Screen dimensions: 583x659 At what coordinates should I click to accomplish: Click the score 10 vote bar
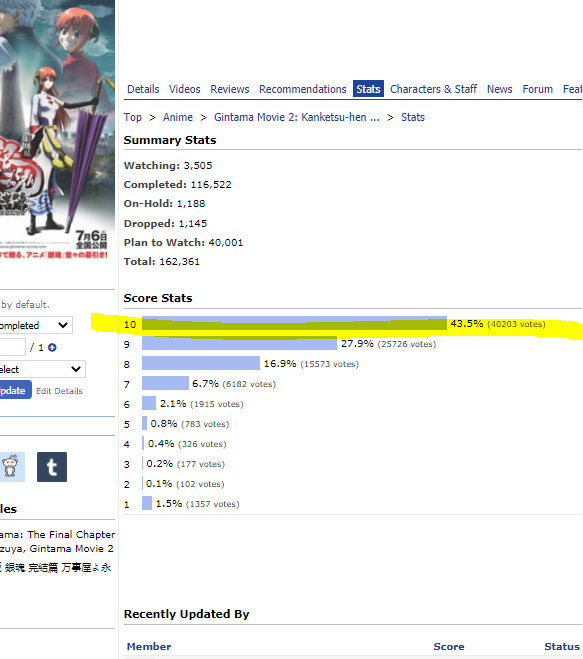[x=294, y=324]
